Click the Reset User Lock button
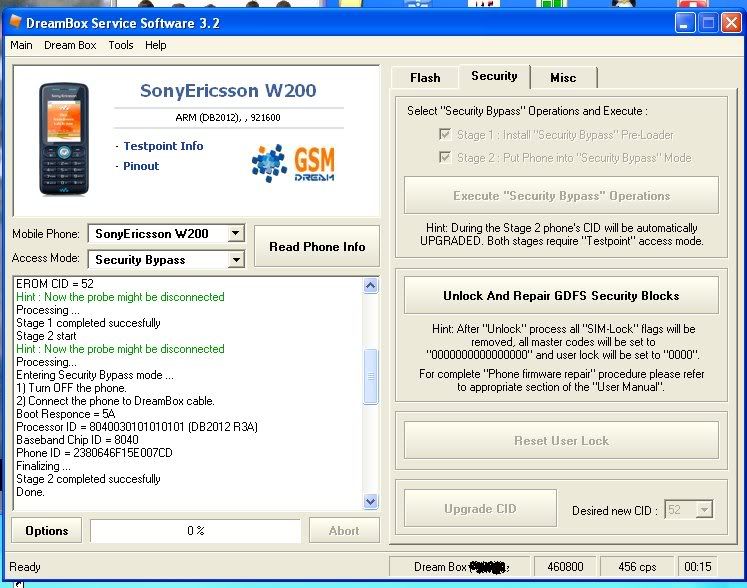Image resolution: width=747 pixels, height=588 pixels. click(x=561, y=440)
